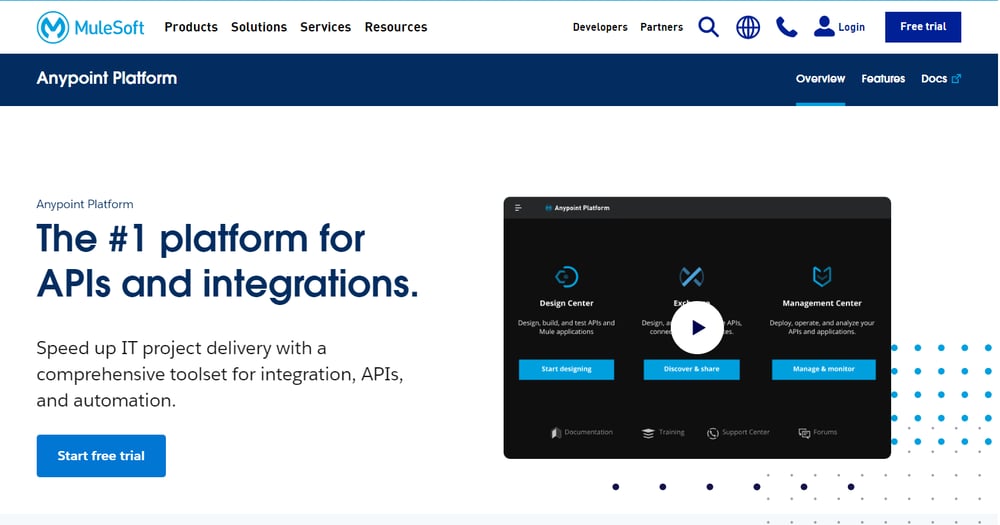The image size is (1000, 525).
Task: Open the search magnifier icon
Action: [x=708, y=27]
